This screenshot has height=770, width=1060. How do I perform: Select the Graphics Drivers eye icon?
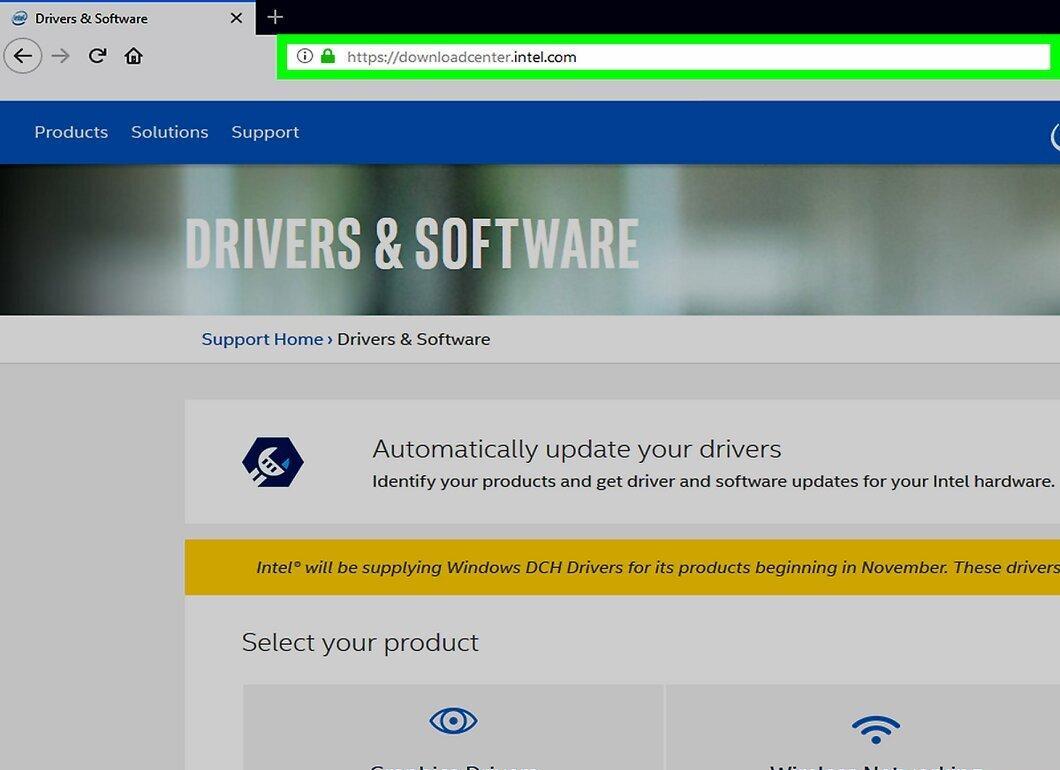coord(454,721)
